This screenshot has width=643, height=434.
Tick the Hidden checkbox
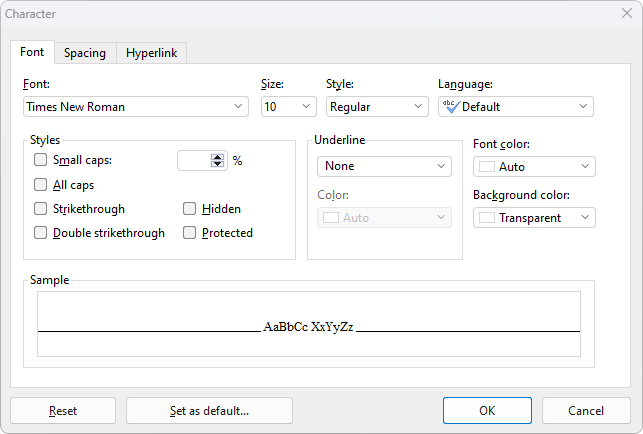[189, 209]
